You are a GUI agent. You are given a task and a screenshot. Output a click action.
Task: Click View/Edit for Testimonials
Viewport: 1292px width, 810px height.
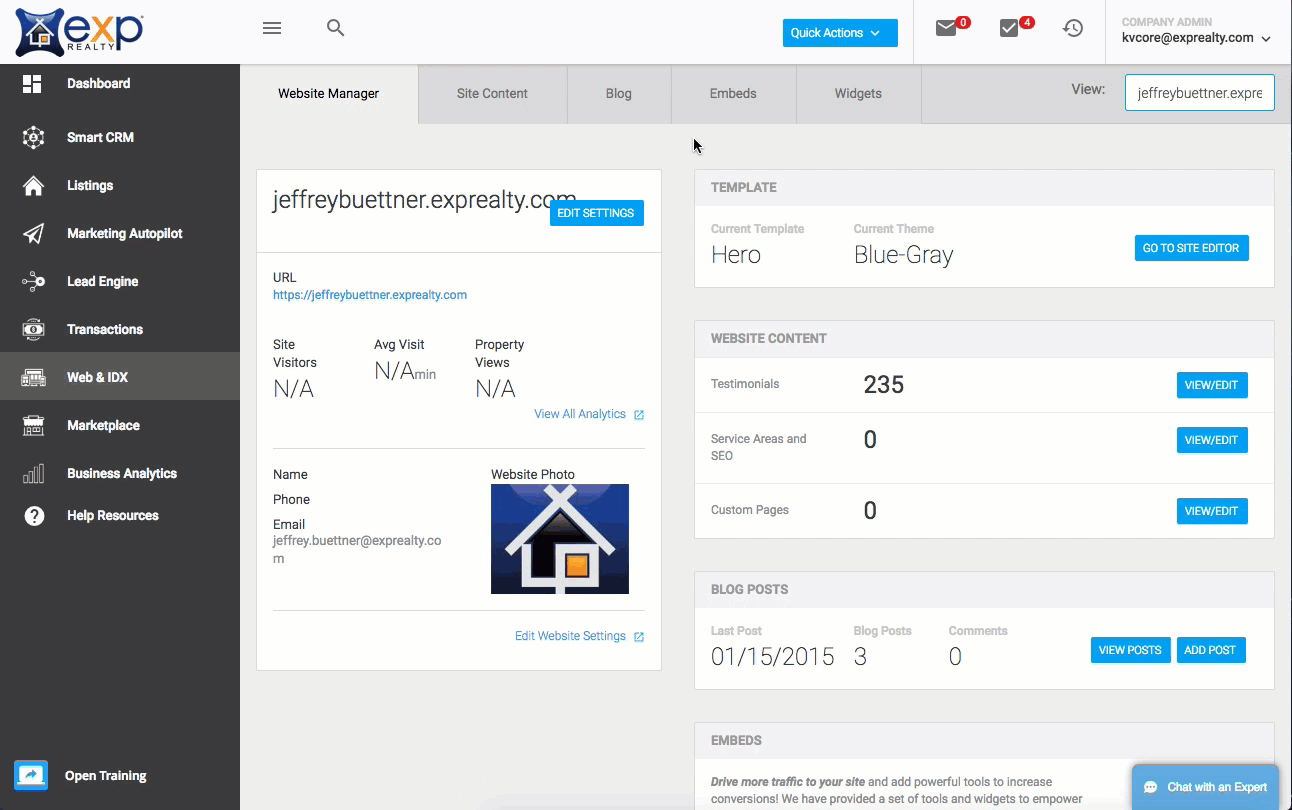[1212, 385]
